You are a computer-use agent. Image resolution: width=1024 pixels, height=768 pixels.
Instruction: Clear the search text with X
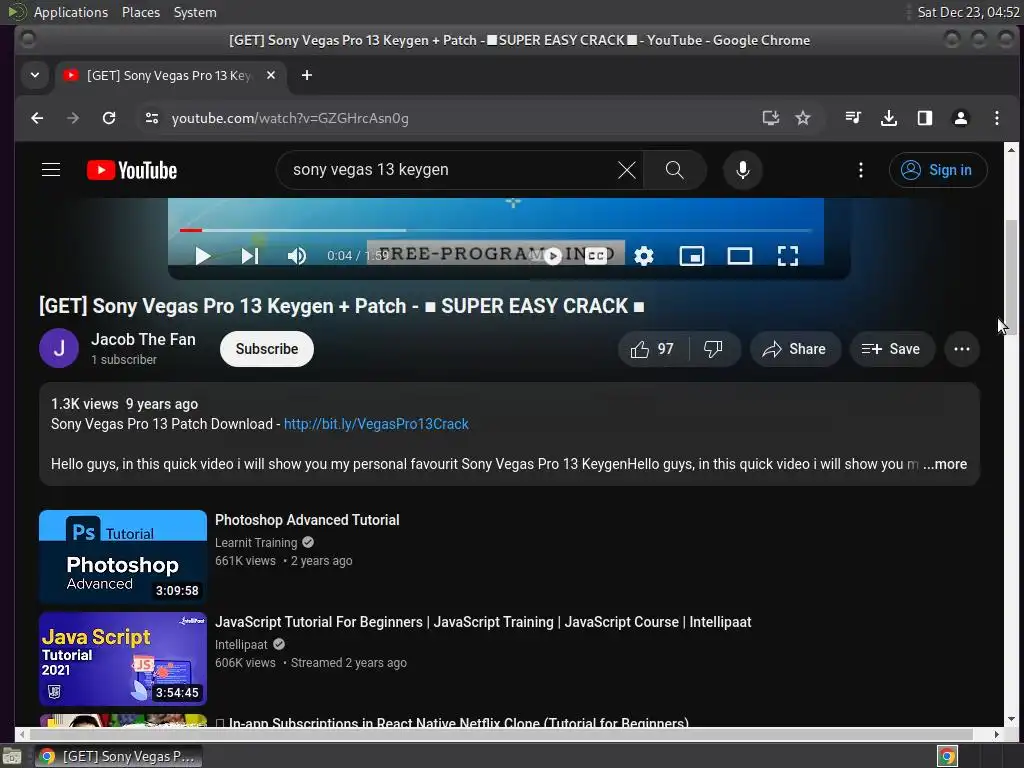[x=626, y=170]
